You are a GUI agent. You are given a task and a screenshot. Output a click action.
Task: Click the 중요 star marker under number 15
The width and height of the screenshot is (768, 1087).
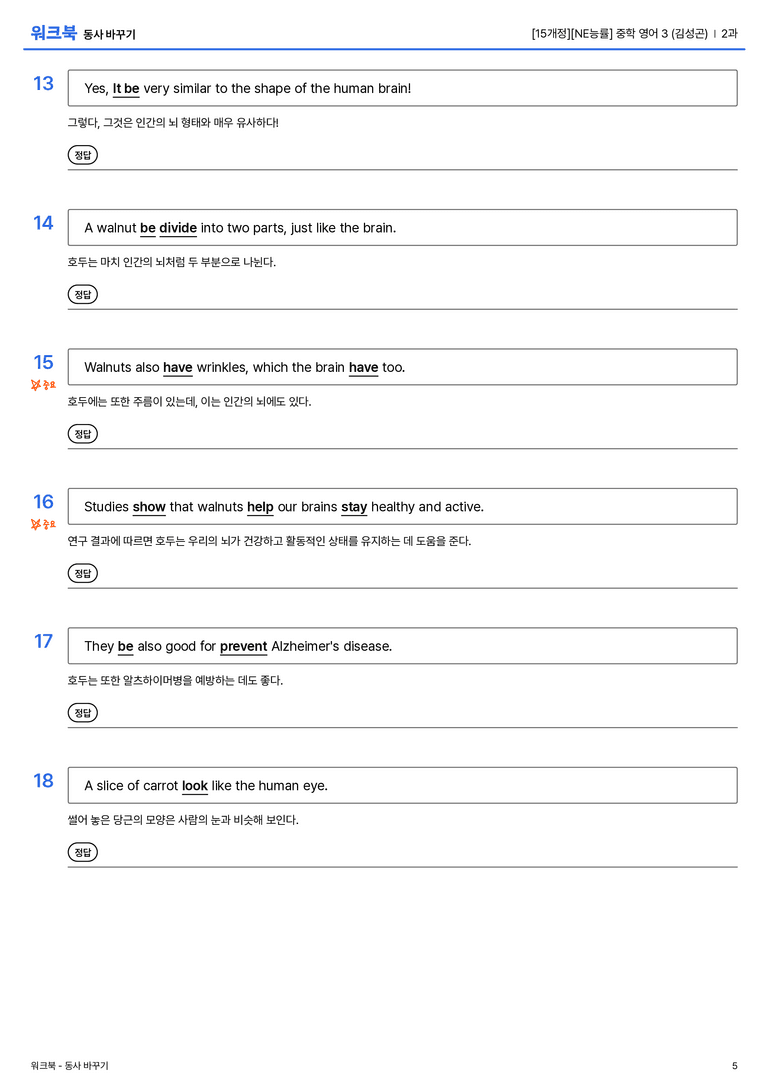(x=43, y=385)
